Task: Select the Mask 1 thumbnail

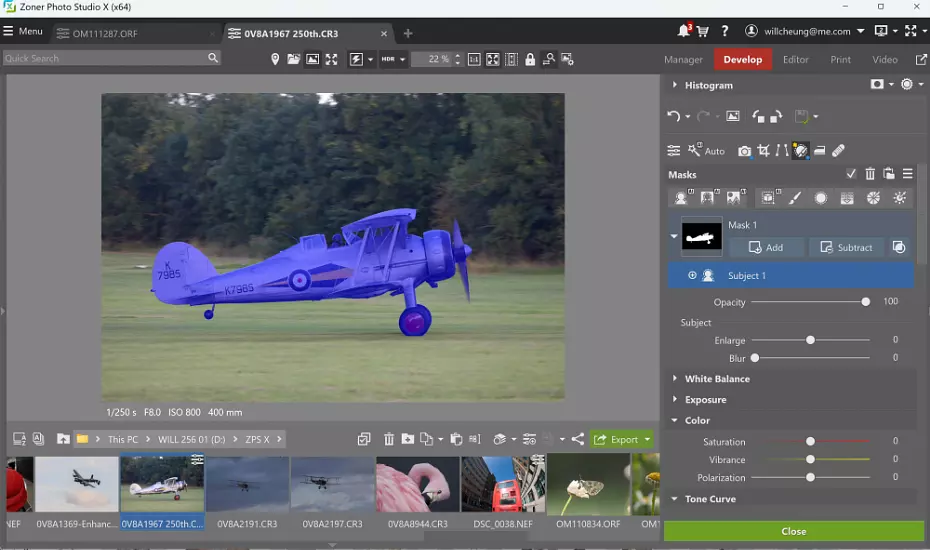Action: (x=701, y=236)
